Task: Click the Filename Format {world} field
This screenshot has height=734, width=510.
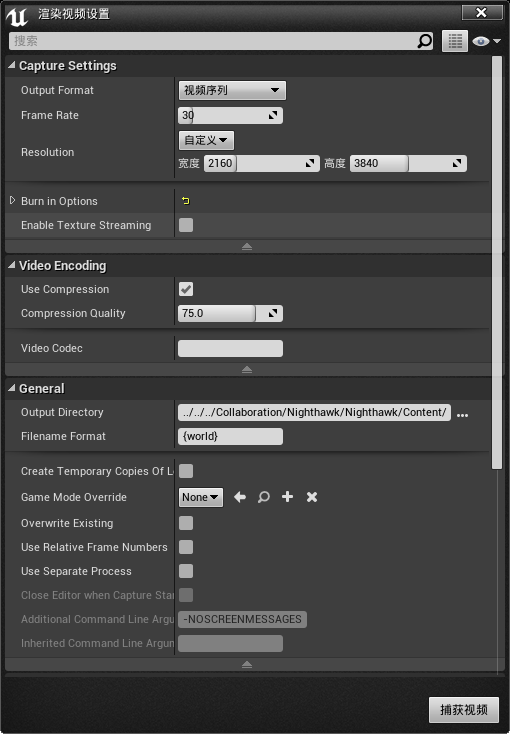Action: (x=230, y=436)
